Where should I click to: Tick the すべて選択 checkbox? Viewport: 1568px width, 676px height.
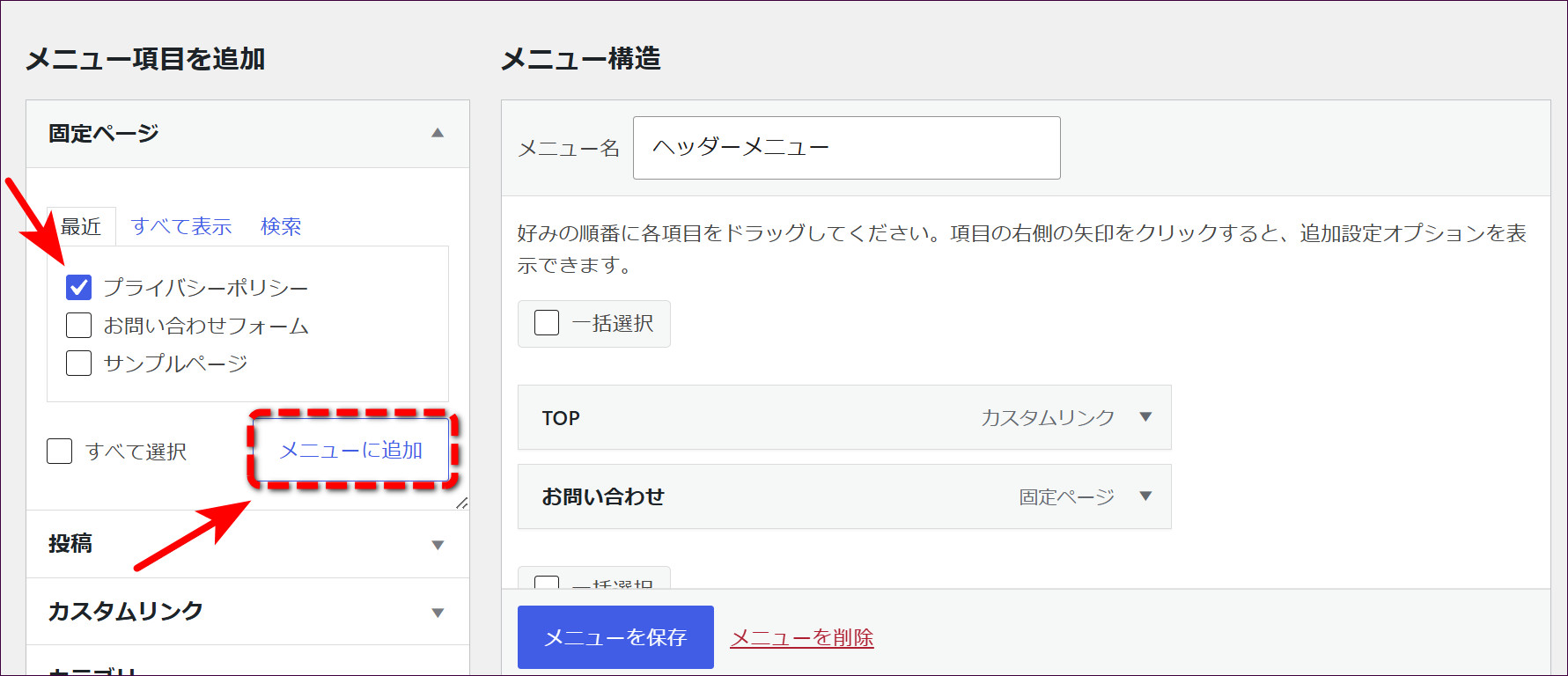(59, 451)
